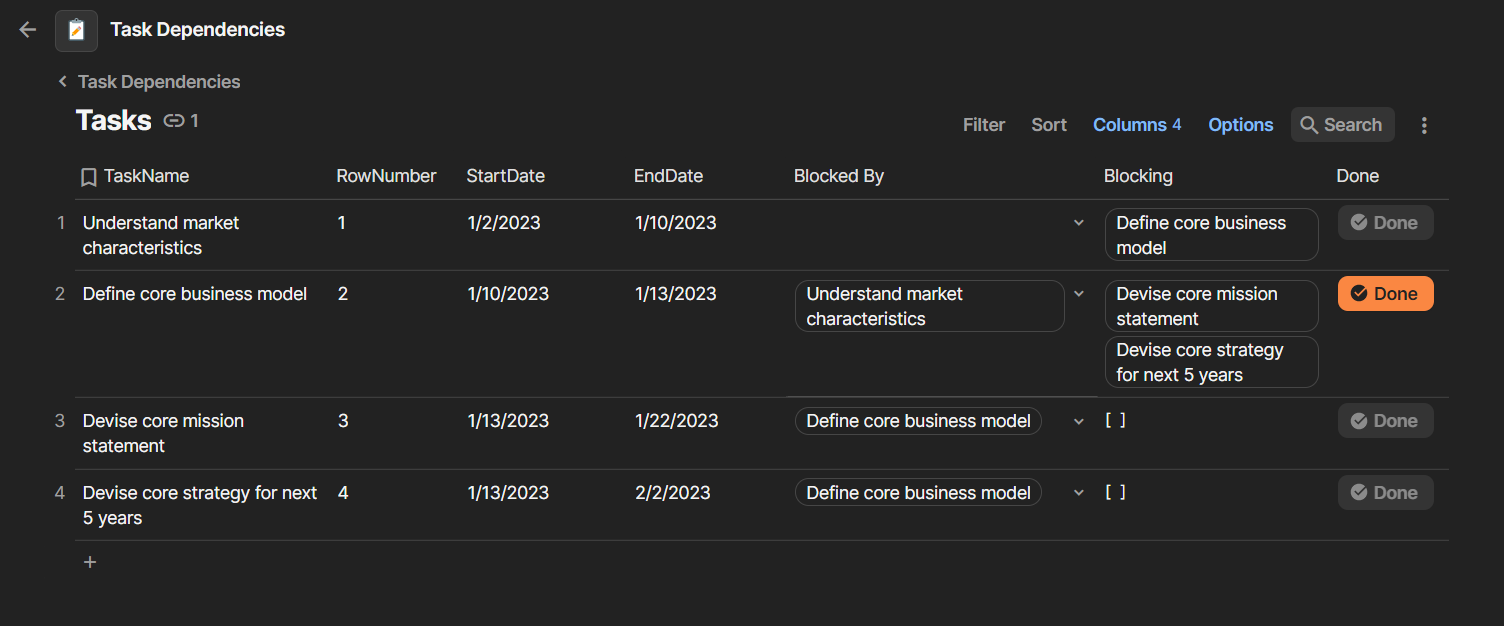
Task: Click the back arrow icon
Action: point(28,30)
